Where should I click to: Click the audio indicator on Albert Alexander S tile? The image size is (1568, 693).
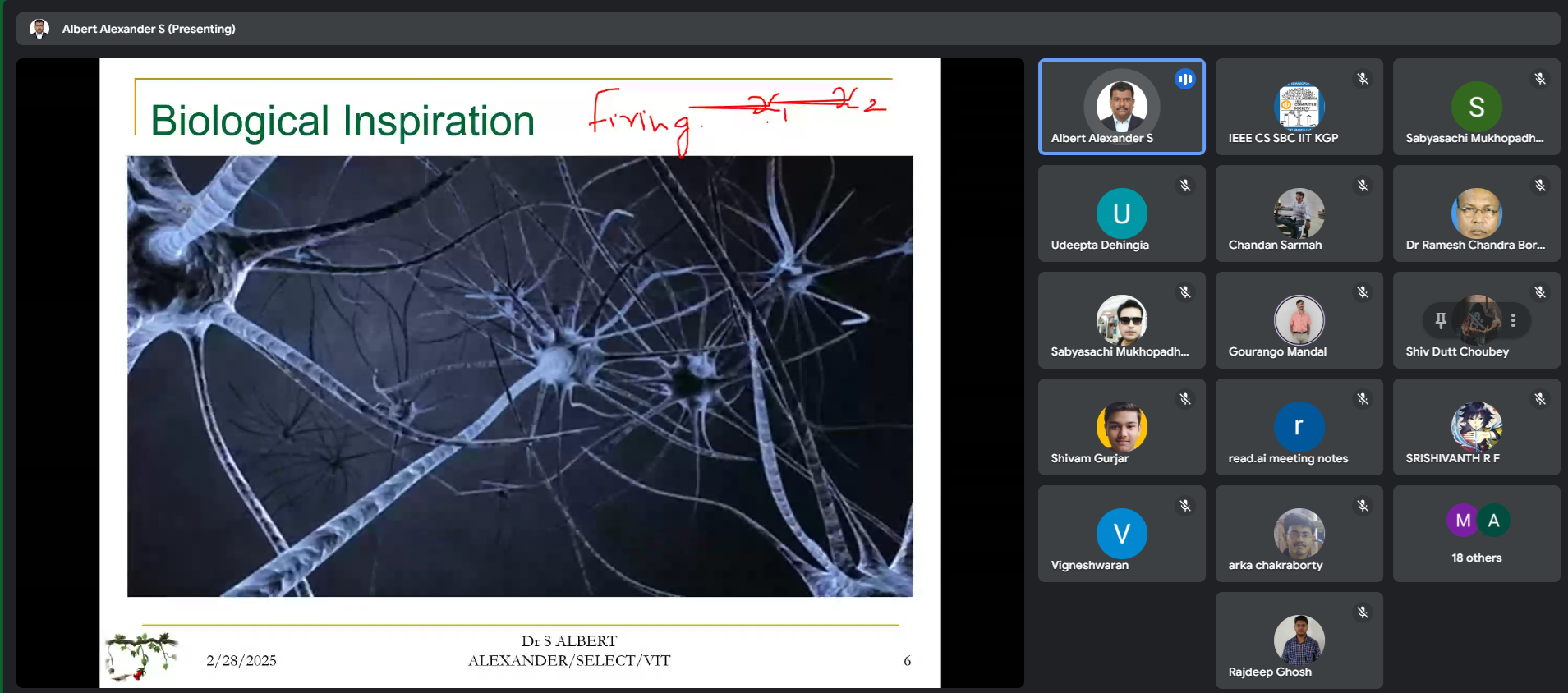tap(1184, 79)
